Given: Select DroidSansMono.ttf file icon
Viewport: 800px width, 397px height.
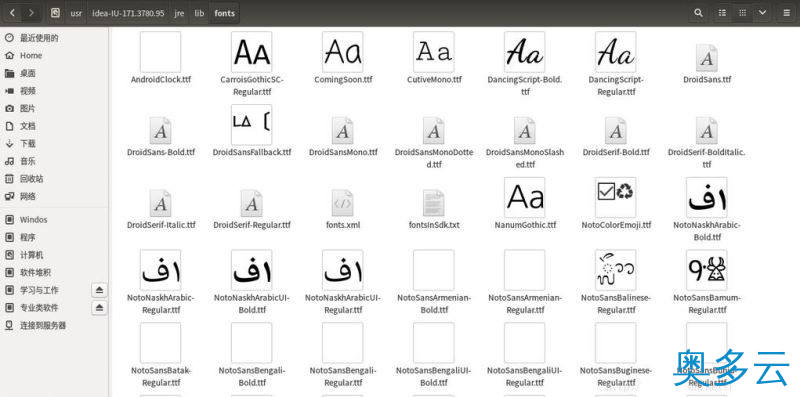Looking at the screenshot, I should 342,131.
